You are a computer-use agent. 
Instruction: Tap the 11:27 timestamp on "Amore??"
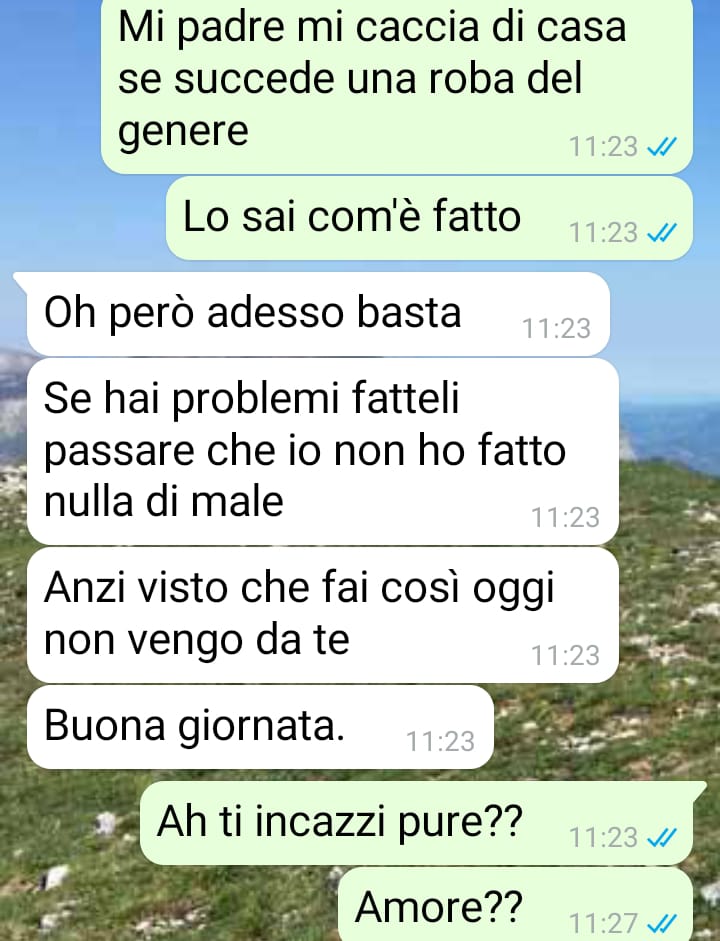click(x=603, y=923)
